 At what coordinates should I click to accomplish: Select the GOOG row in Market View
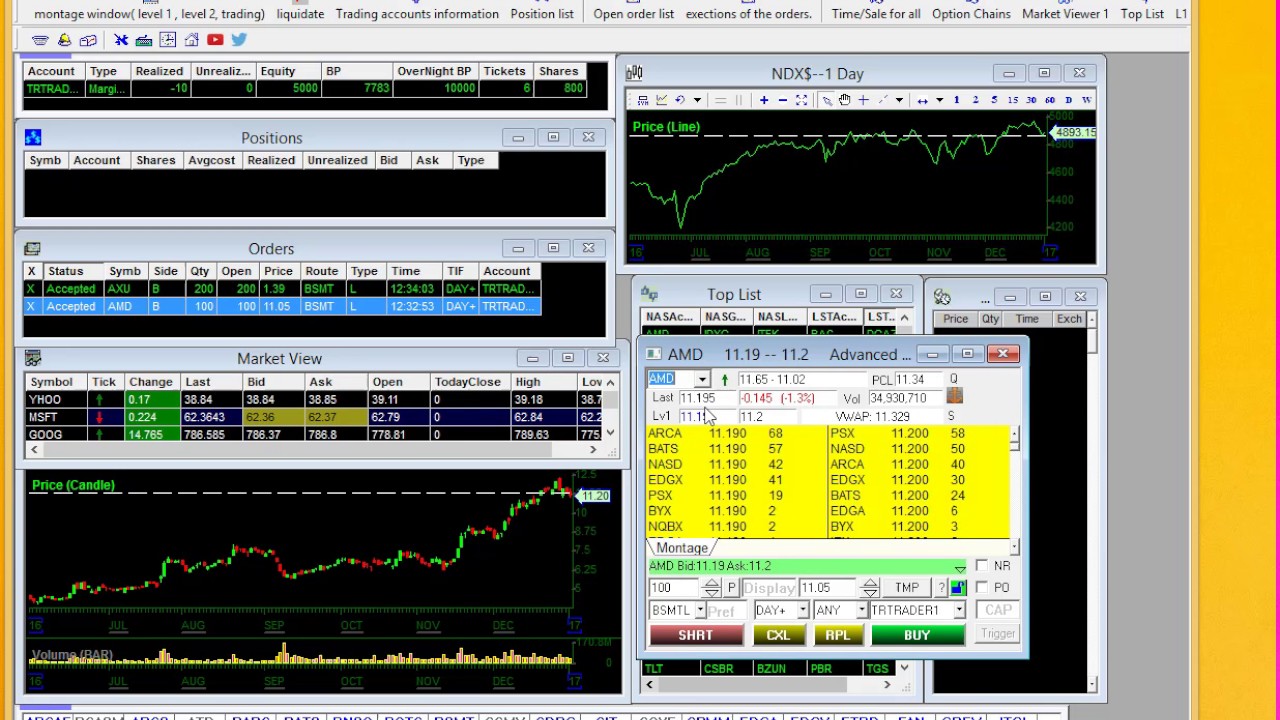tap(315, 435)
